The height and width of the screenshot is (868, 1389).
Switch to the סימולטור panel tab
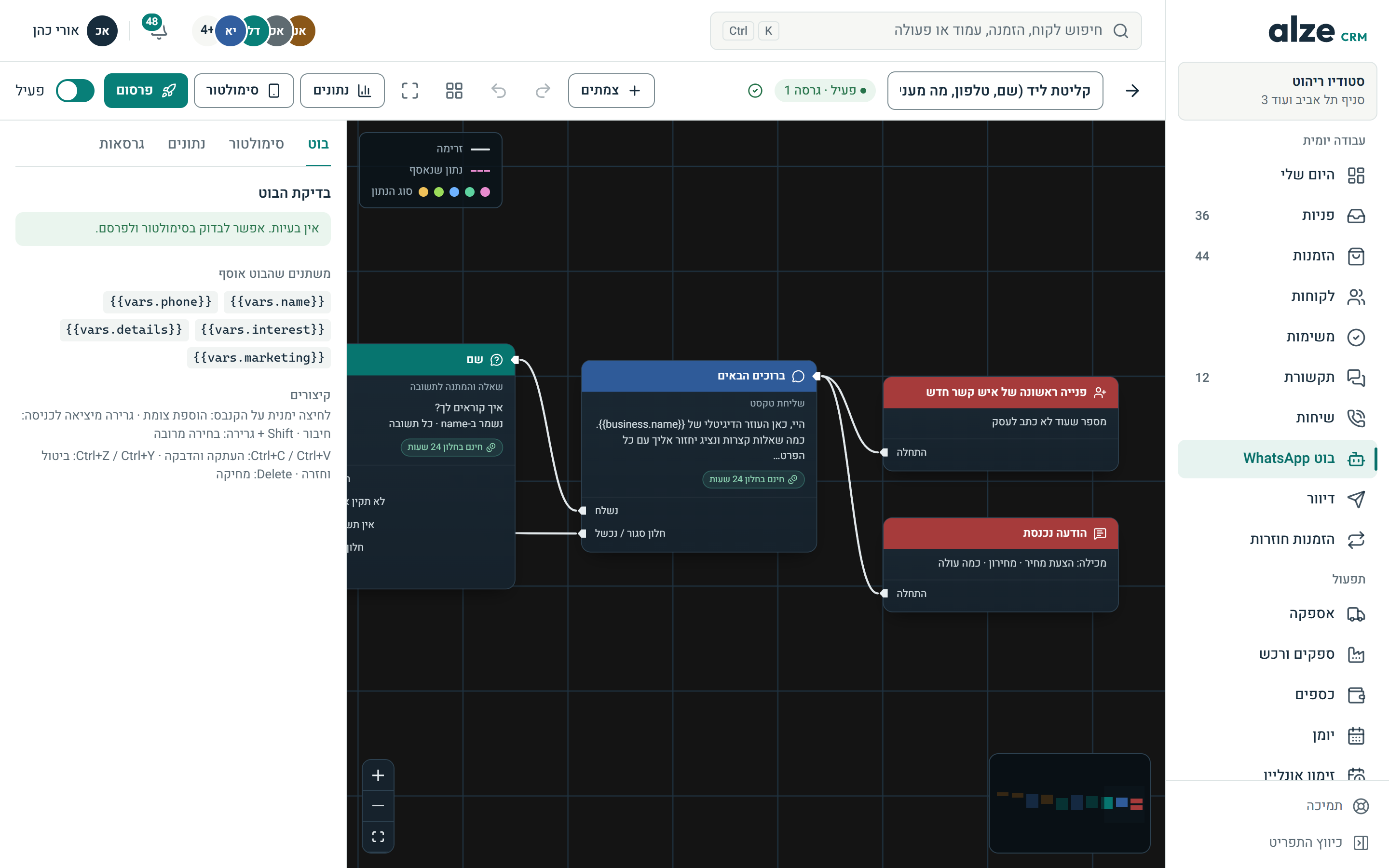pos(257,144)
